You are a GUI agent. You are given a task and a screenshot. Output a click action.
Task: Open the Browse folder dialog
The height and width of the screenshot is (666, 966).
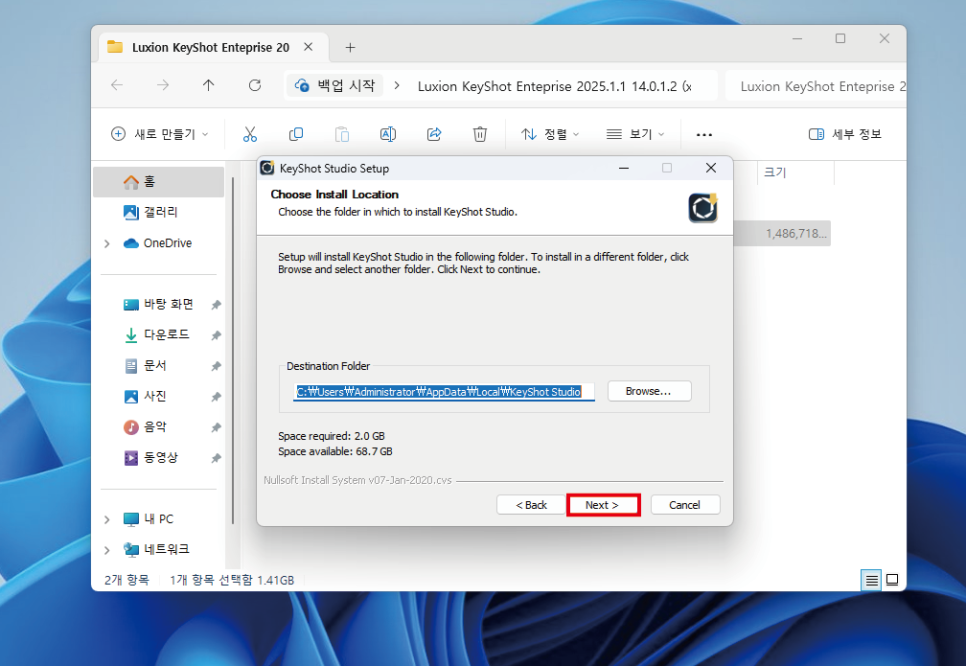click(x=649, y=391)
